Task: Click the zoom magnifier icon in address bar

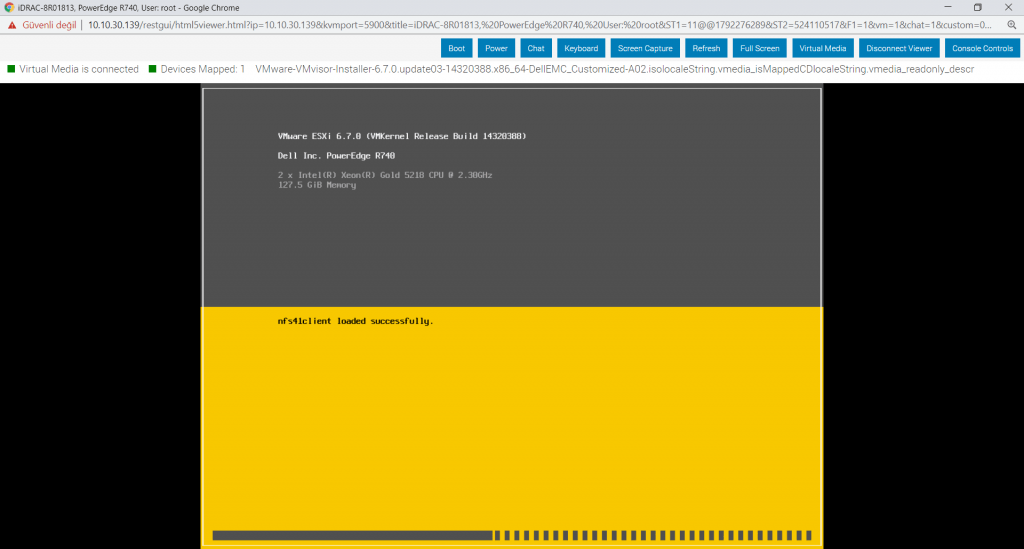Action: coord(1011,24)
